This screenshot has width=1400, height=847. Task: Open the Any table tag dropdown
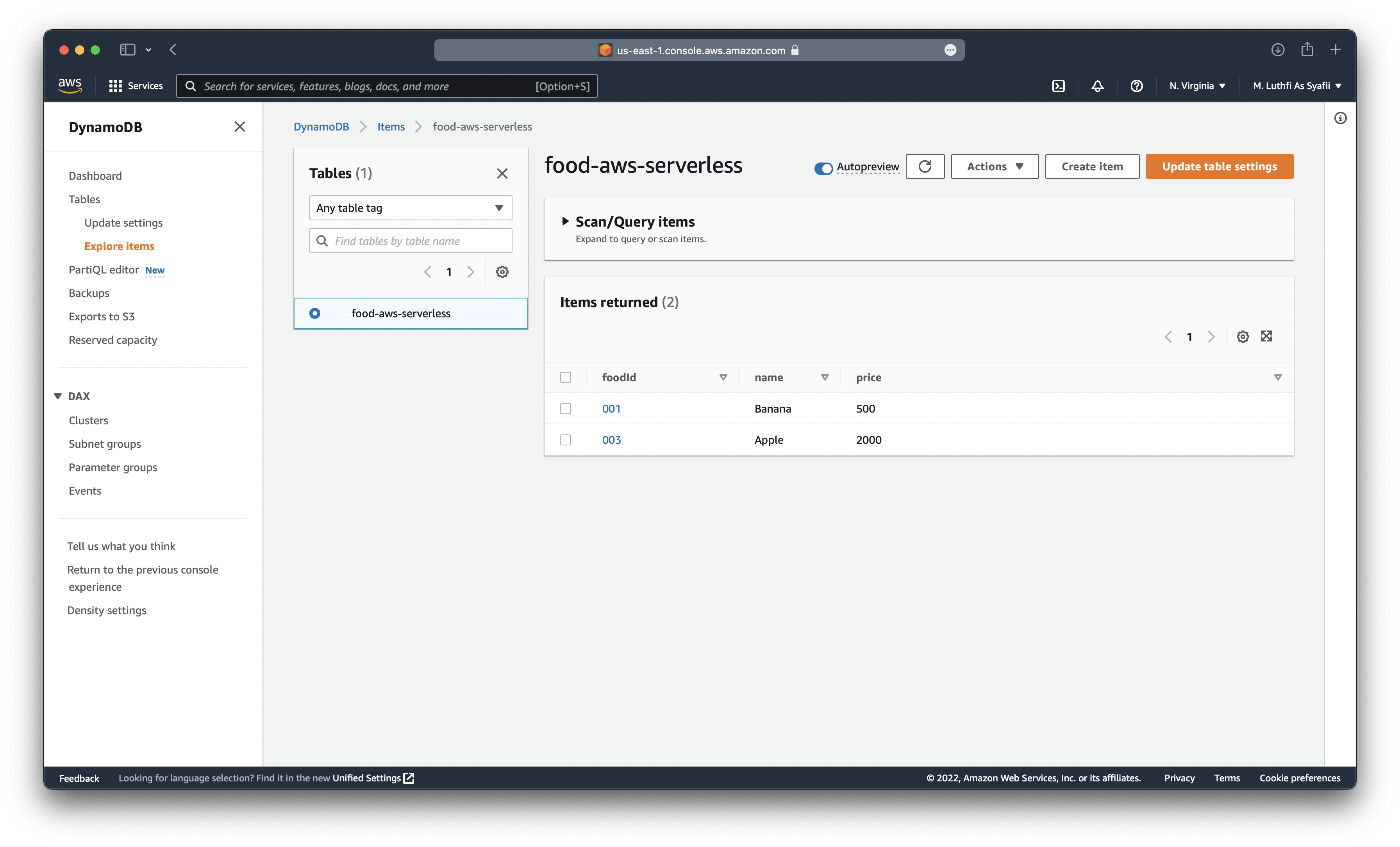coord(411,207)
